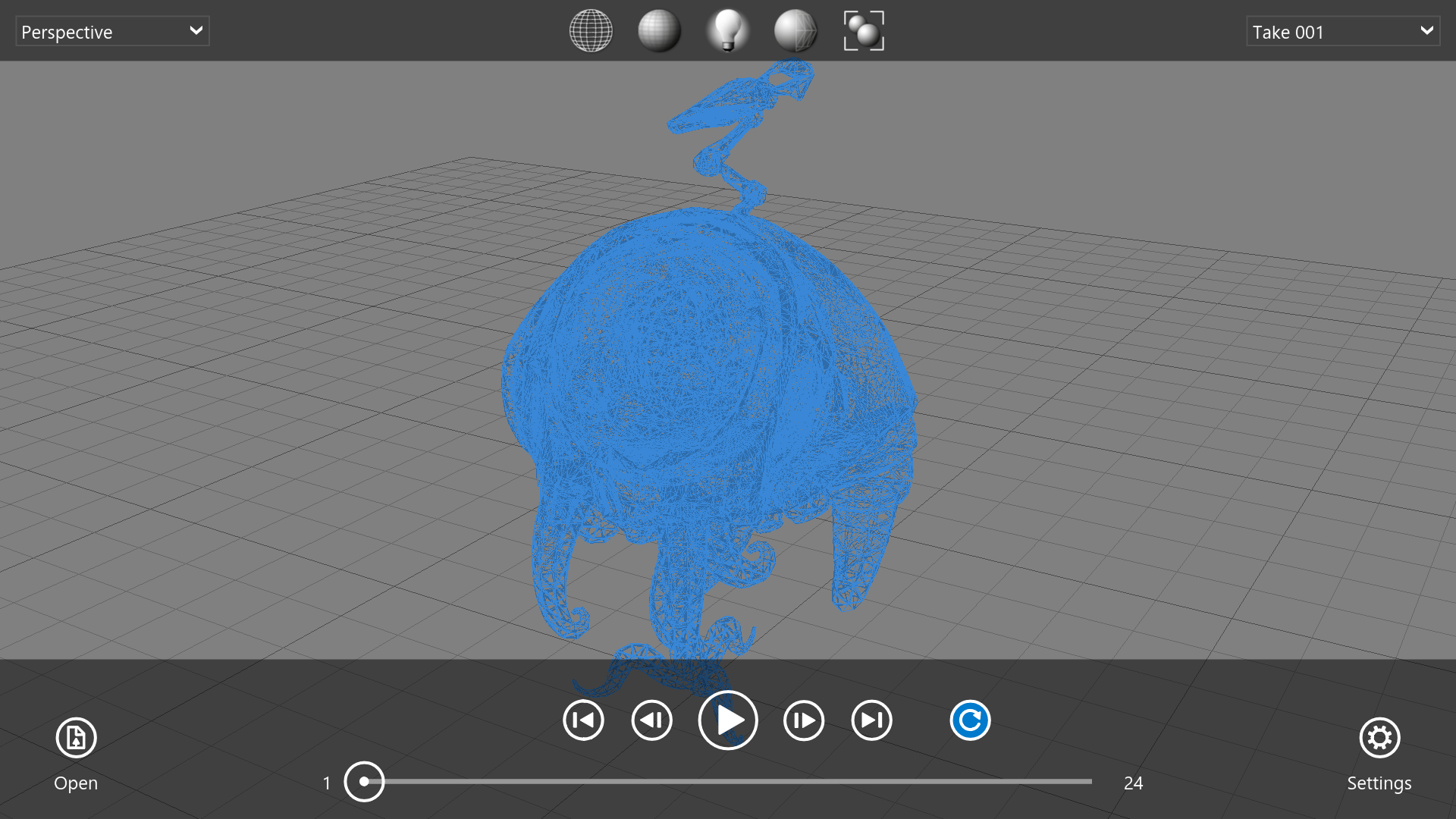
Task: Expand the Take 001 dropdown
Action: 1342,32
